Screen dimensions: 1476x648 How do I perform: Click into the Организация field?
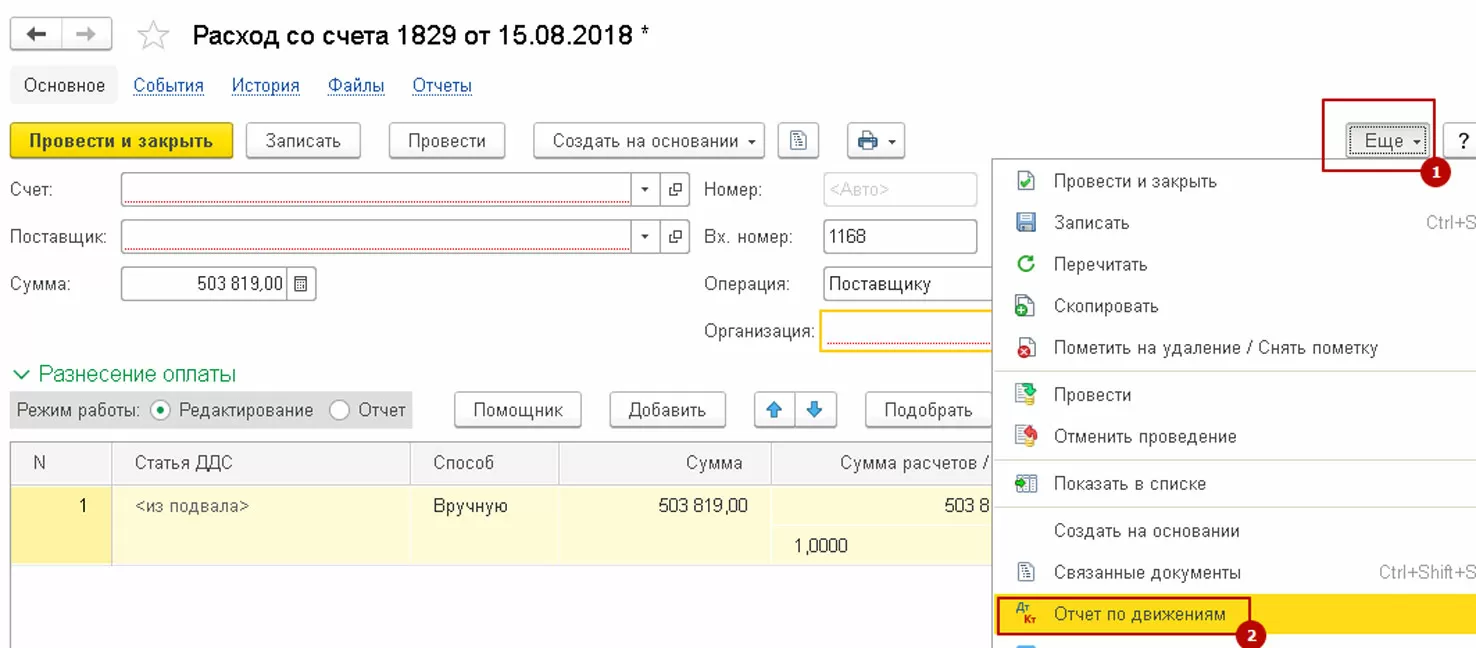click(906, 331)
